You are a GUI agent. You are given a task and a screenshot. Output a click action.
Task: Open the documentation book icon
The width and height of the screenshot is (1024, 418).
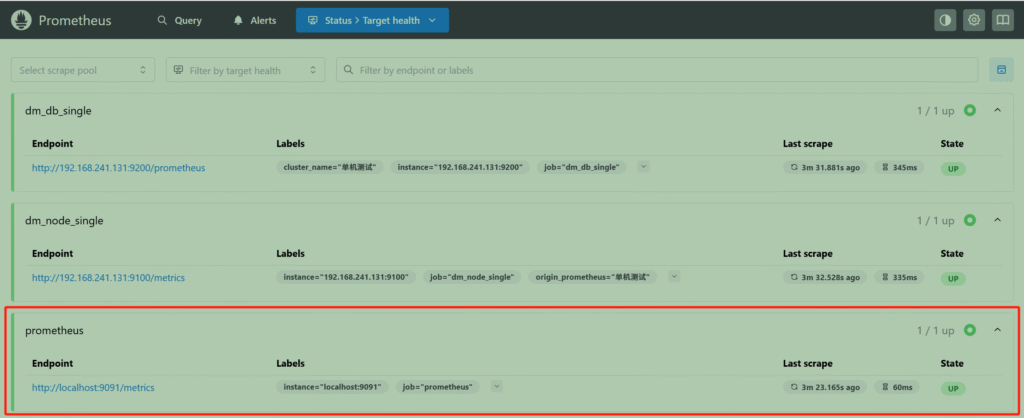pos(1002,20)
